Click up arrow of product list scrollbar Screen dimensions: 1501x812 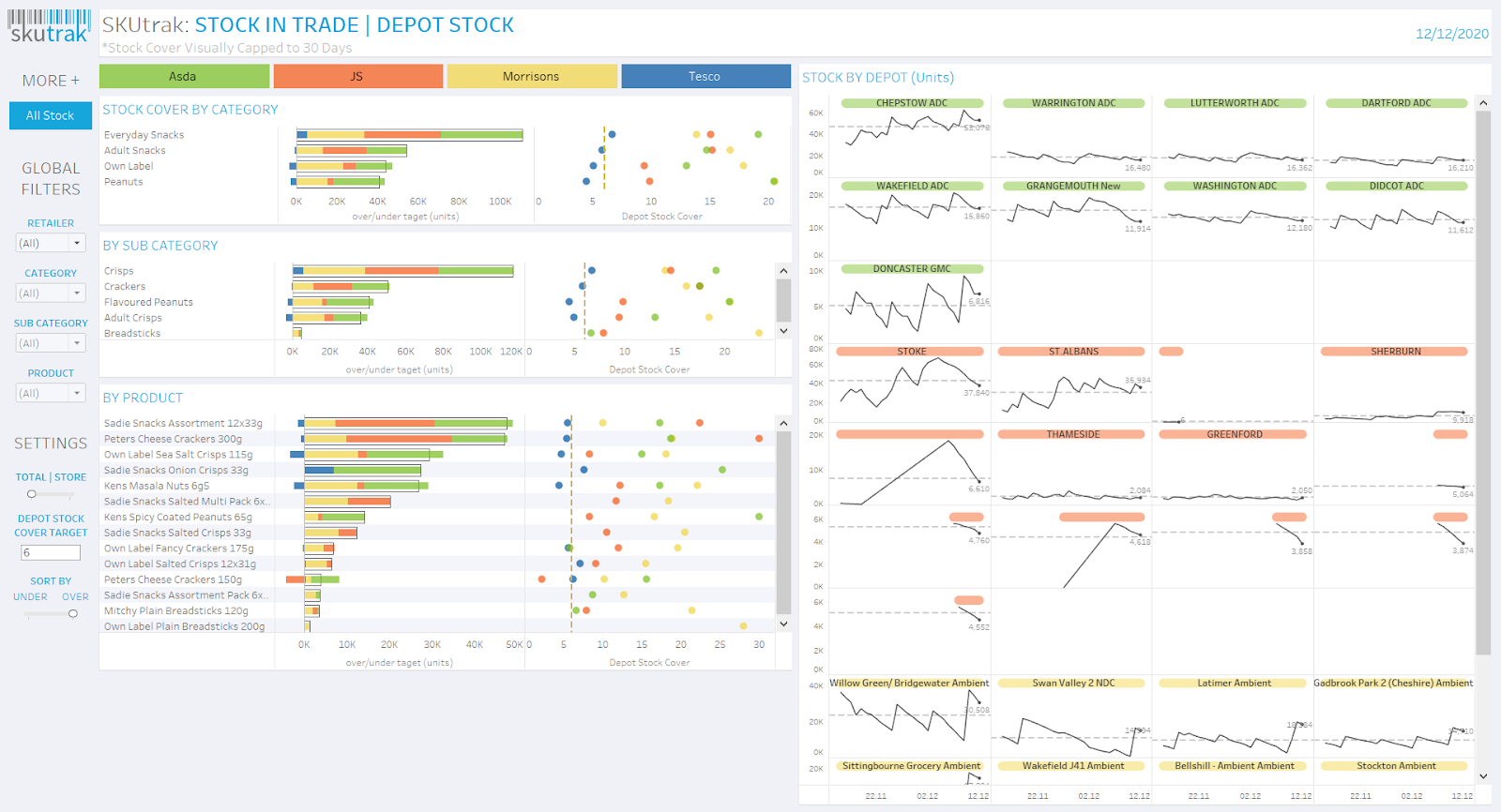[783, 423]
